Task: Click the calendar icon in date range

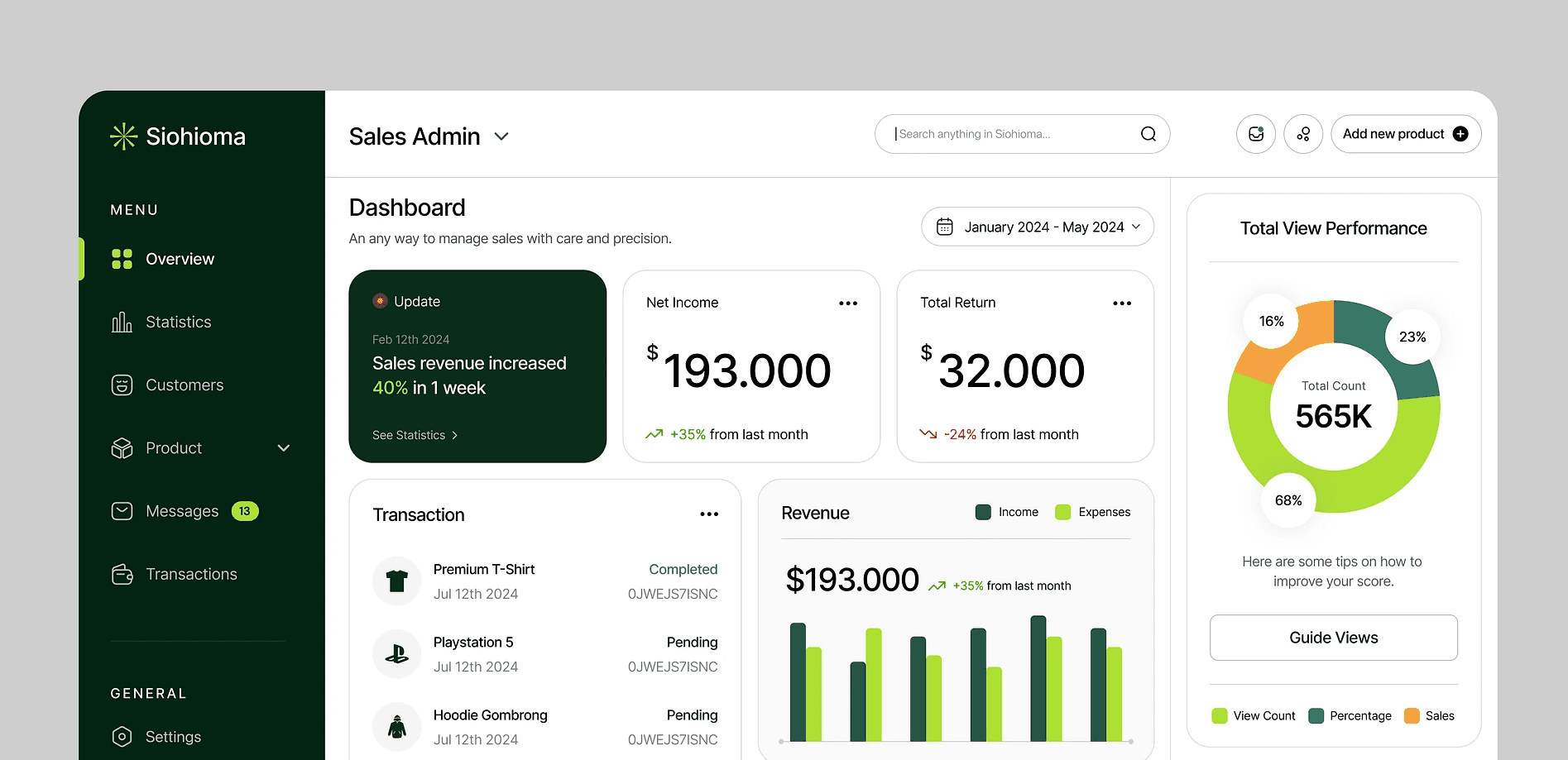Action: (x=944, y=227)
